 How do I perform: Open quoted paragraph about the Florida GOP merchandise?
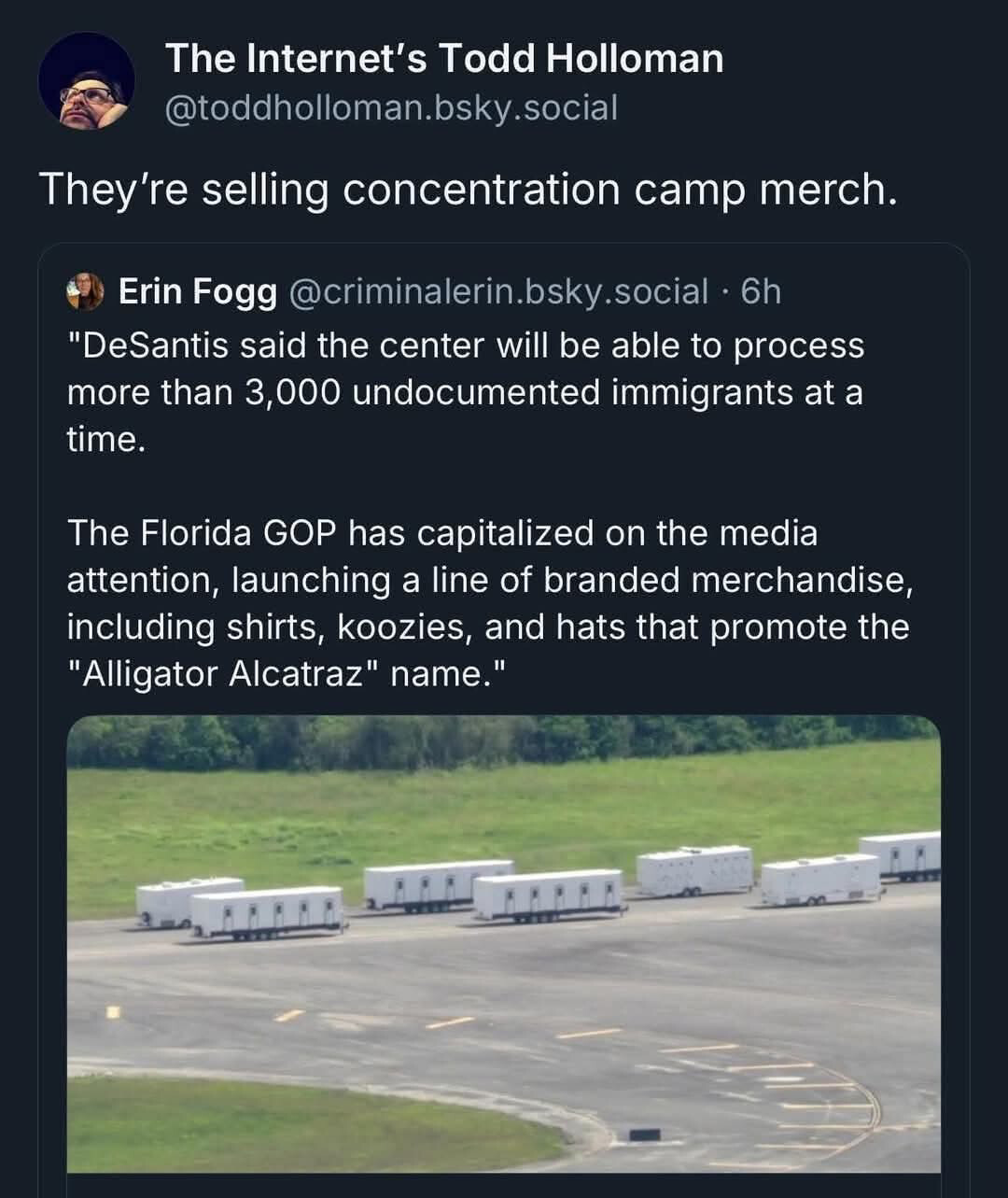(490, 603)
